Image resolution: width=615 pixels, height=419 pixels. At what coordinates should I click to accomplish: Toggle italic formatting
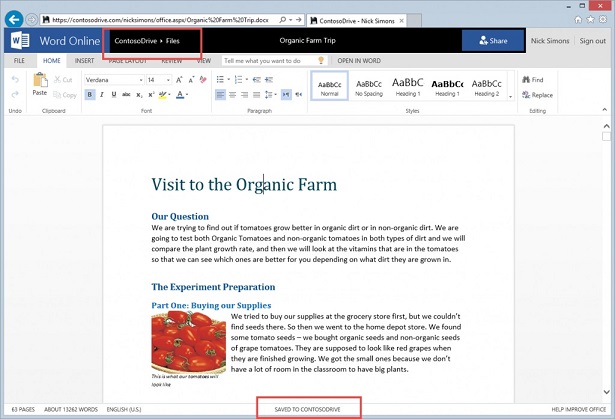pos(102,95)
